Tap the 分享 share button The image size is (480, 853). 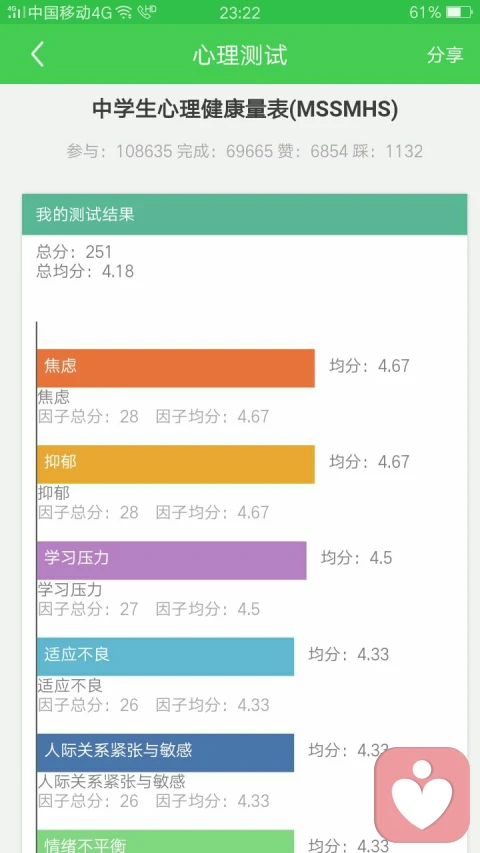click(445, 54)
